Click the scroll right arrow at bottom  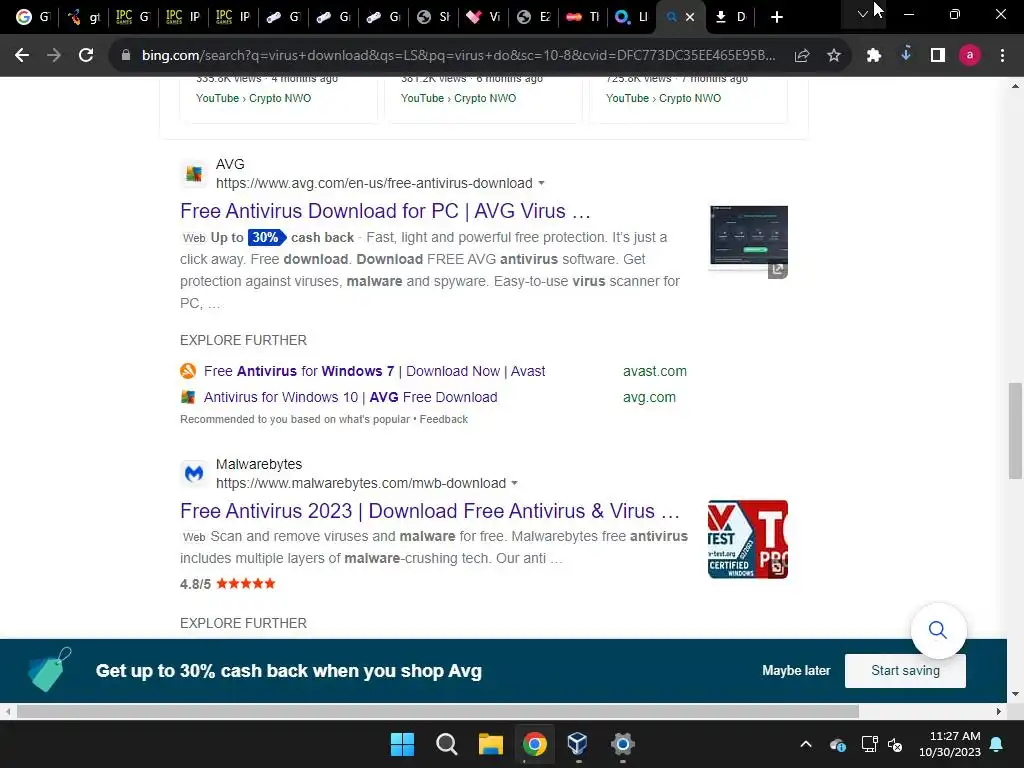click(x=999, y=711)
